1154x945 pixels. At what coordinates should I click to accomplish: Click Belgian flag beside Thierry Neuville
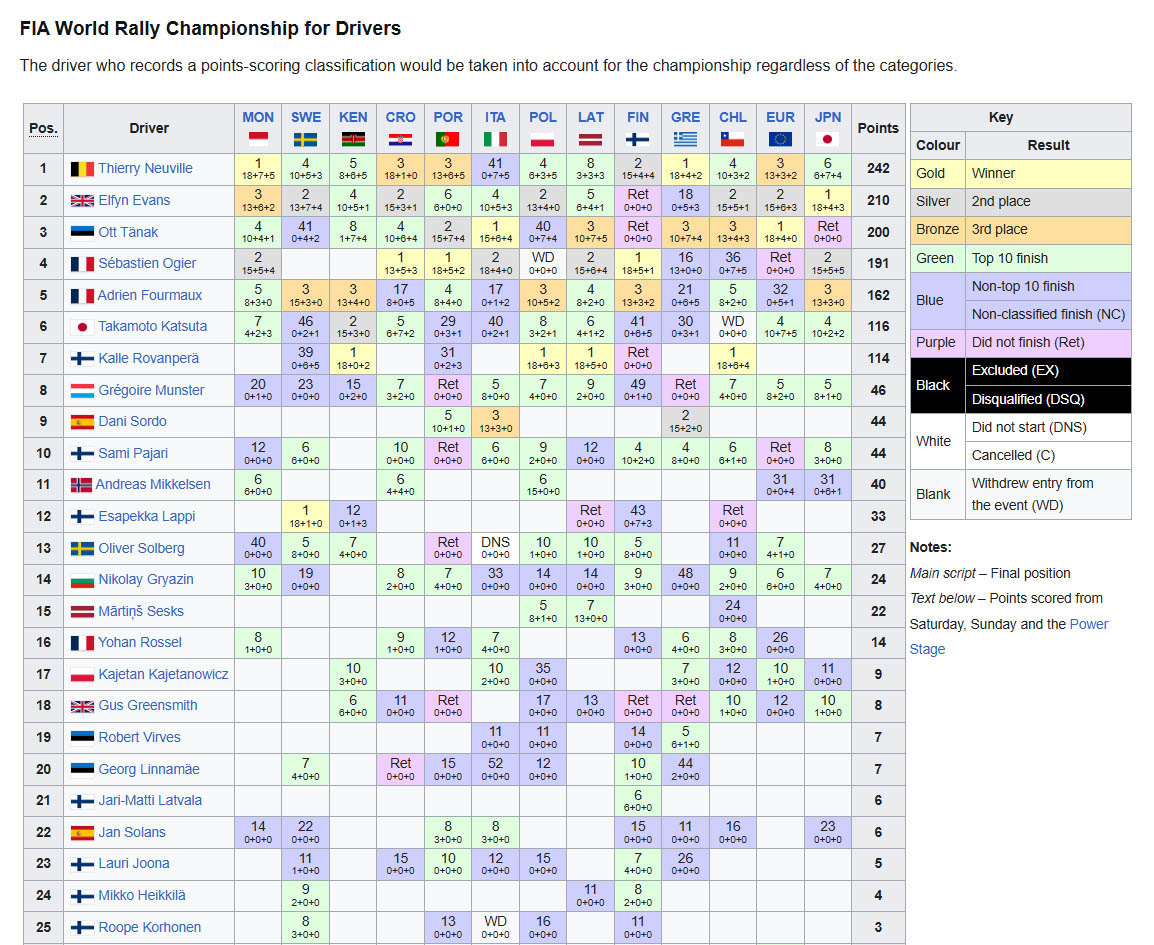82,169
